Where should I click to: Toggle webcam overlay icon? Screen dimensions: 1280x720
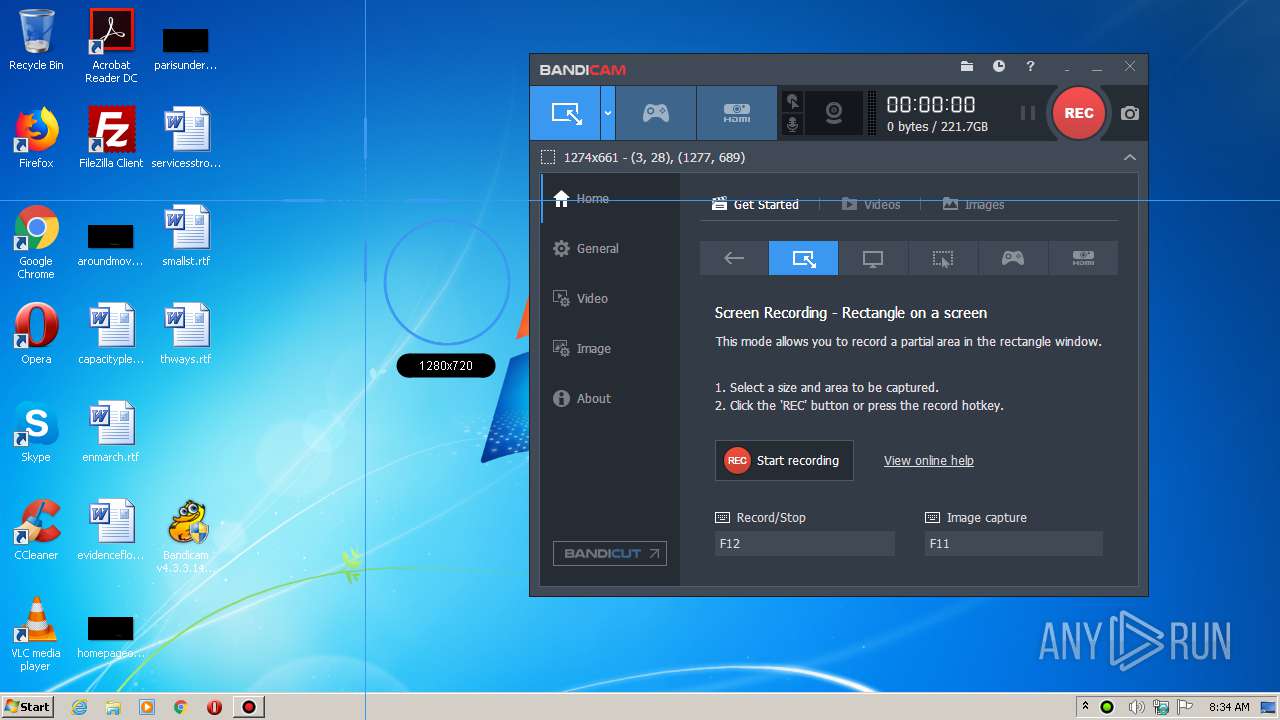(x=833, y=113)
